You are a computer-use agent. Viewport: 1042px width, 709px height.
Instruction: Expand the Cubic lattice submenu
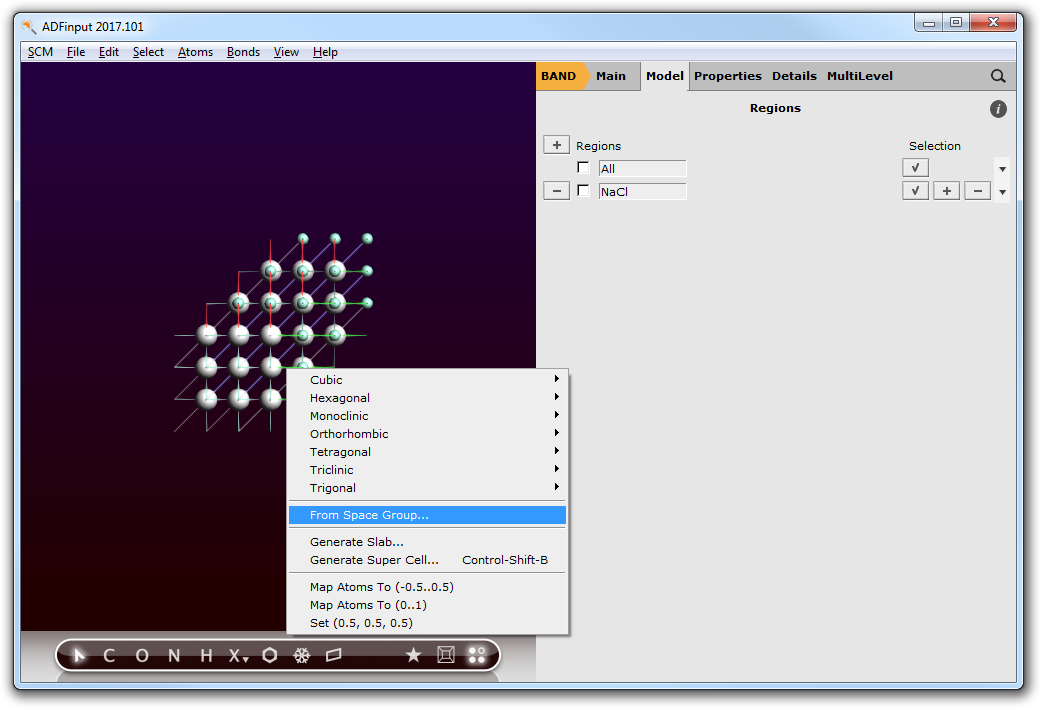(427, 380)
